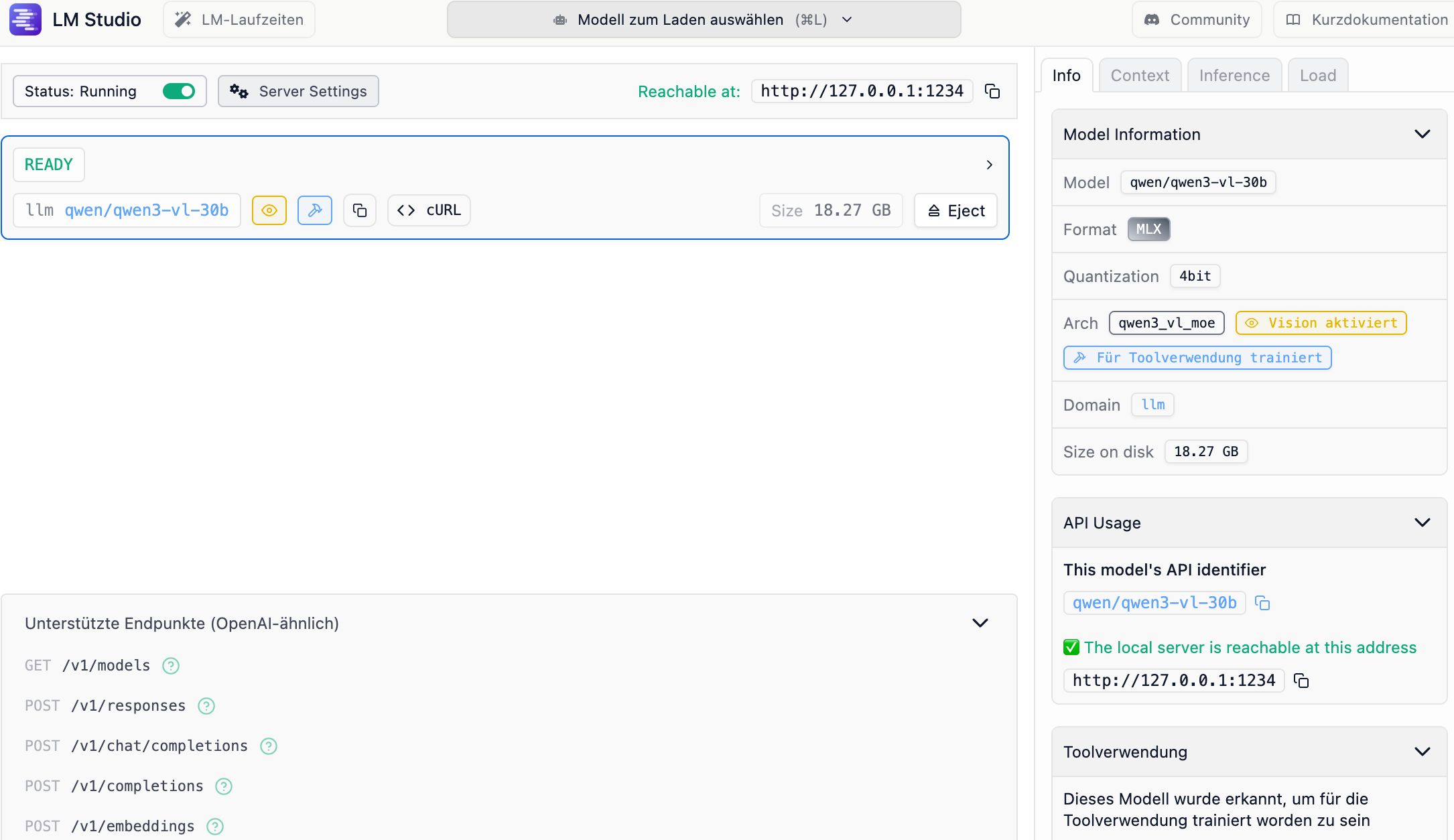Viewport: 1454px width, 840px height.
Task: Copy API identifier qwen/qwen3-vl-30b in API Usage
Action: [1262, 603]
